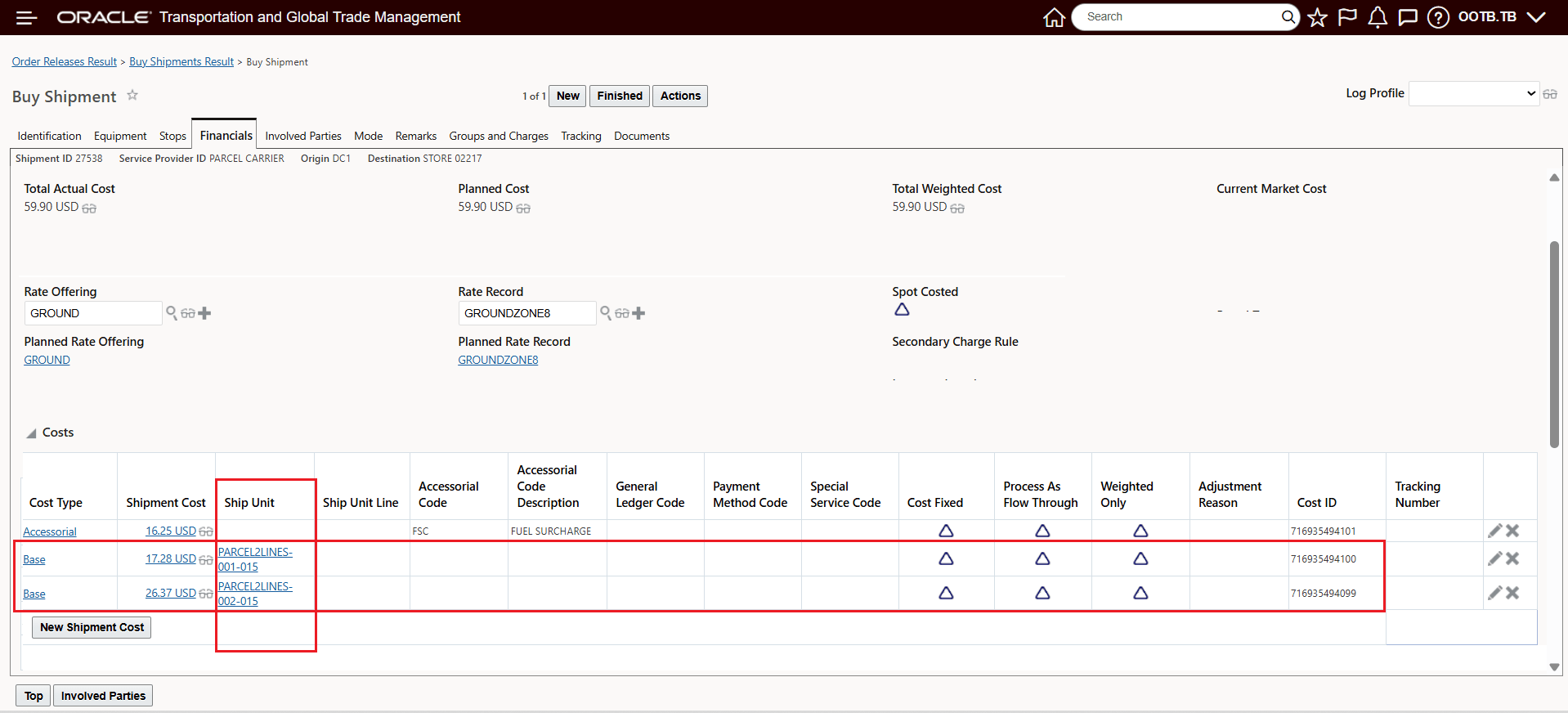Go to the Home icon
1568x713 pixels.
1055,17
